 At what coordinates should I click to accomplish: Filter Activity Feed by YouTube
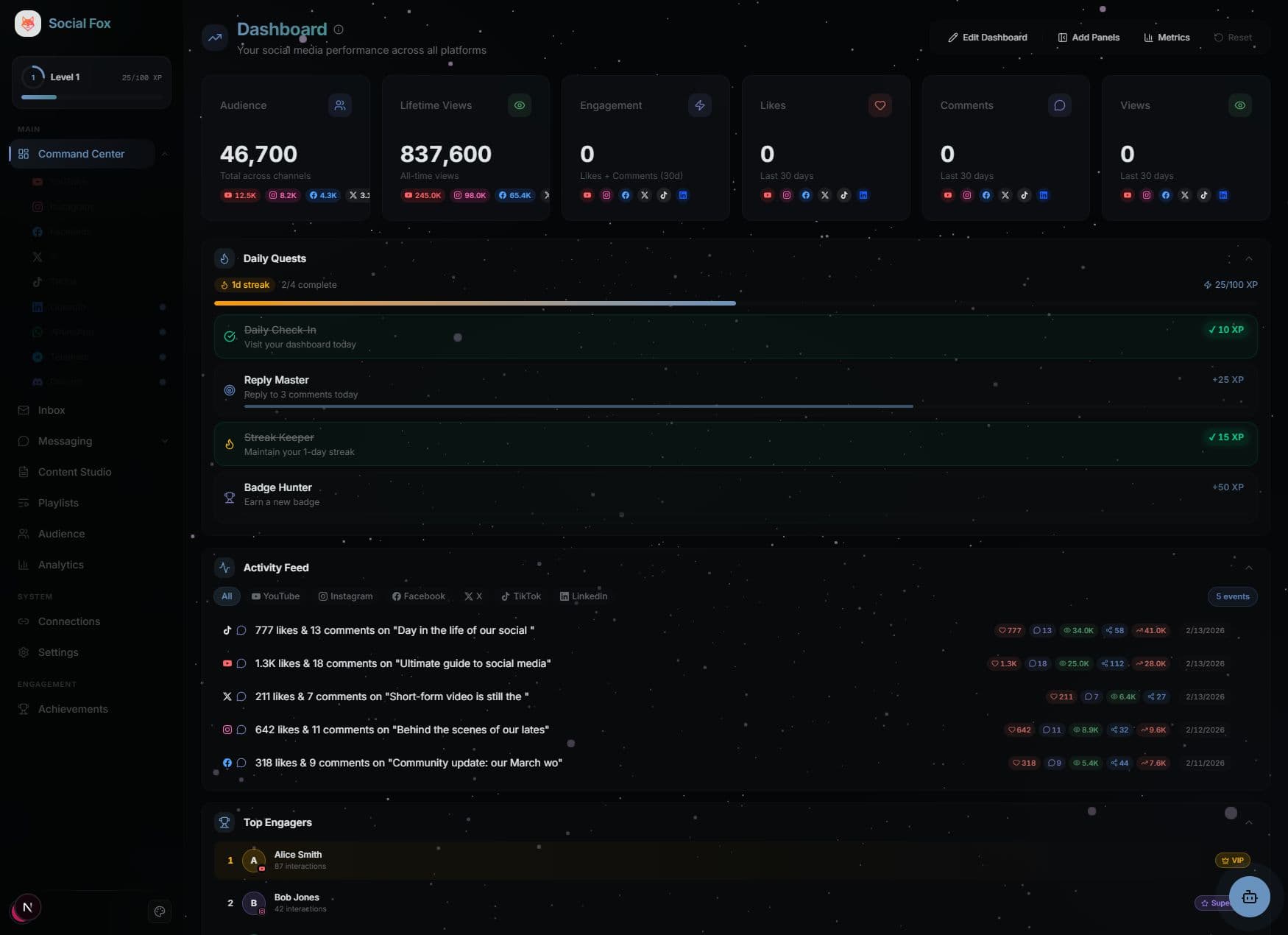point(275,596)
